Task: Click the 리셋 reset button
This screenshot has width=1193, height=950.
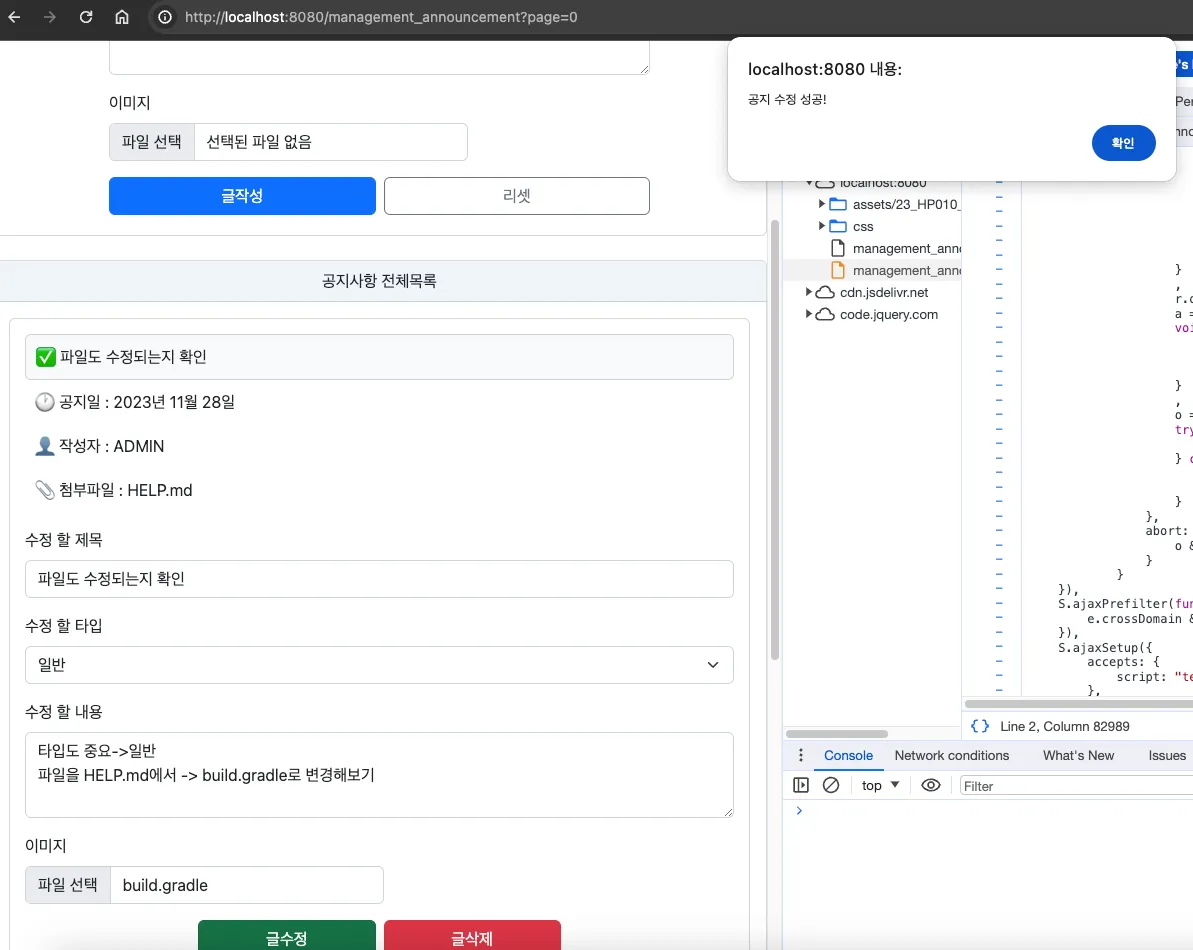Action: pyautogui.click(x=517, y=196)
